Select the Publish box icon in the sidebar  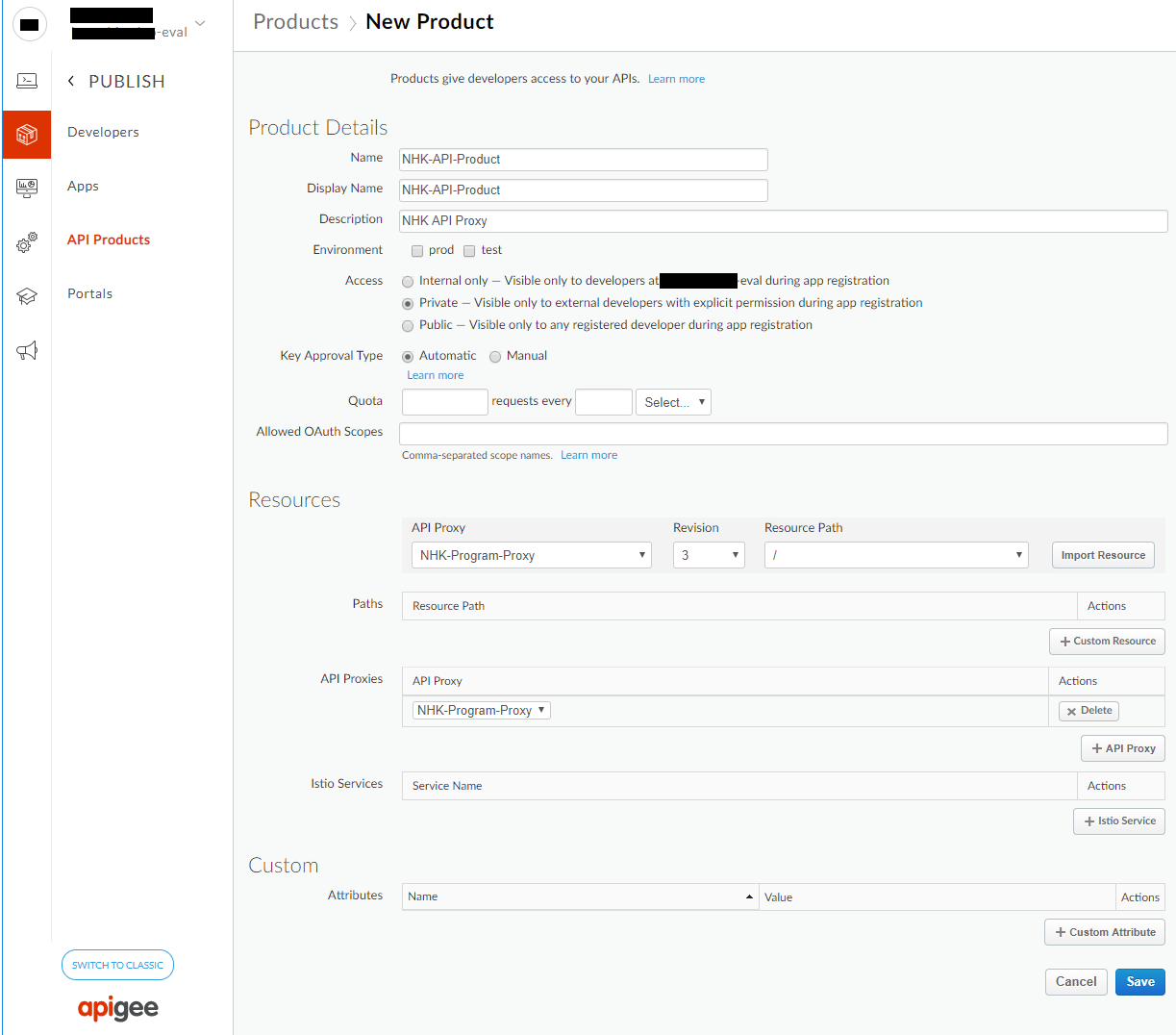click(26, 135)
